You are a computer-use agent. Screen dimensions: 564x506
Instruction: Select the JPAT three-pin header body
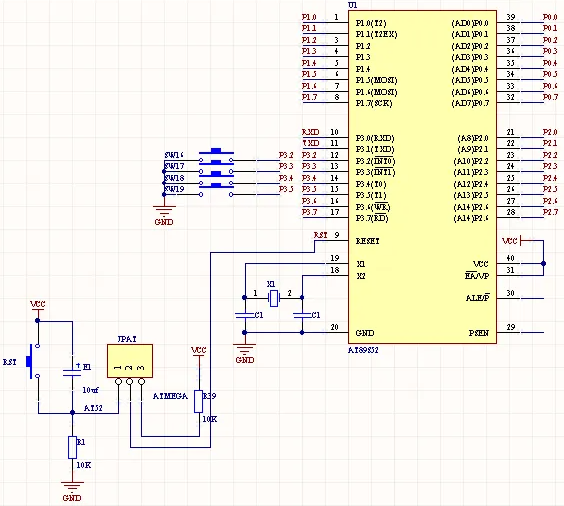[130, 361]
